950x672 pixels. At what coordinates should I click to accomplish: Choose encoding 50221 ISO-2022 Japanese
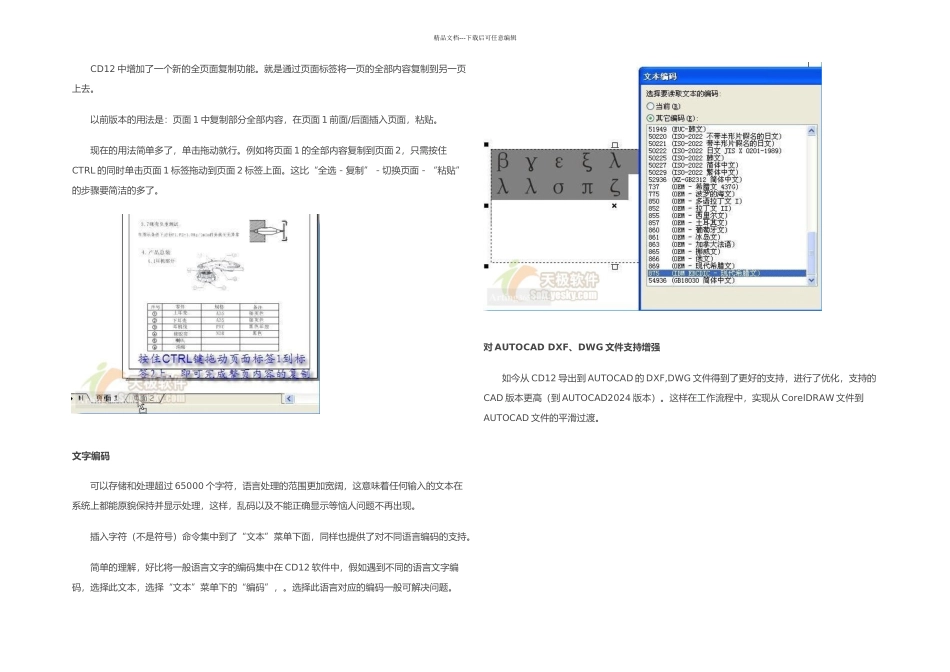click(726, 144)
